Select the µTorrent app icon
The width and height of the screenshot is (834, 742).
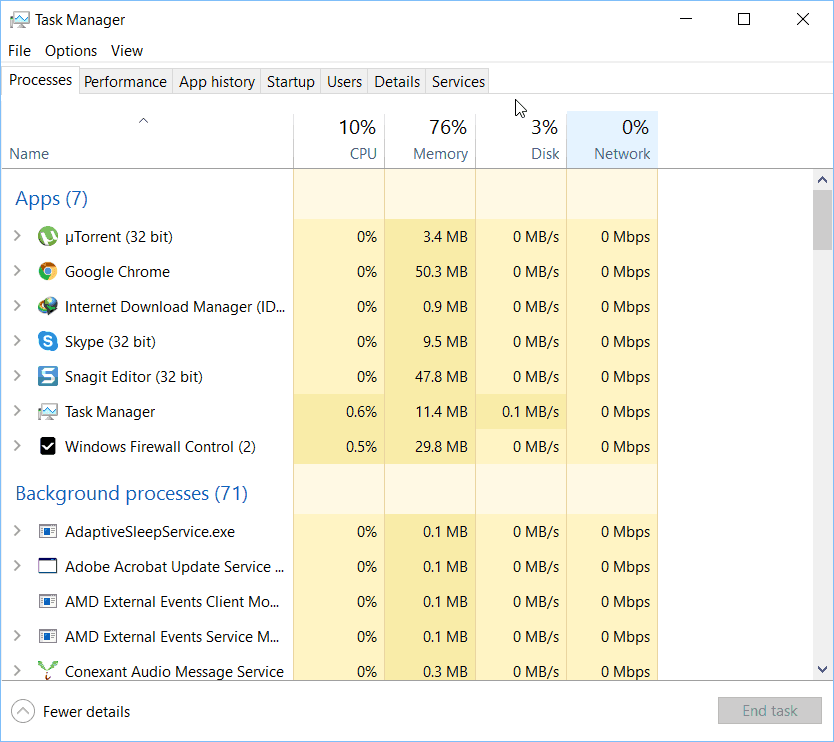point(48,236)
